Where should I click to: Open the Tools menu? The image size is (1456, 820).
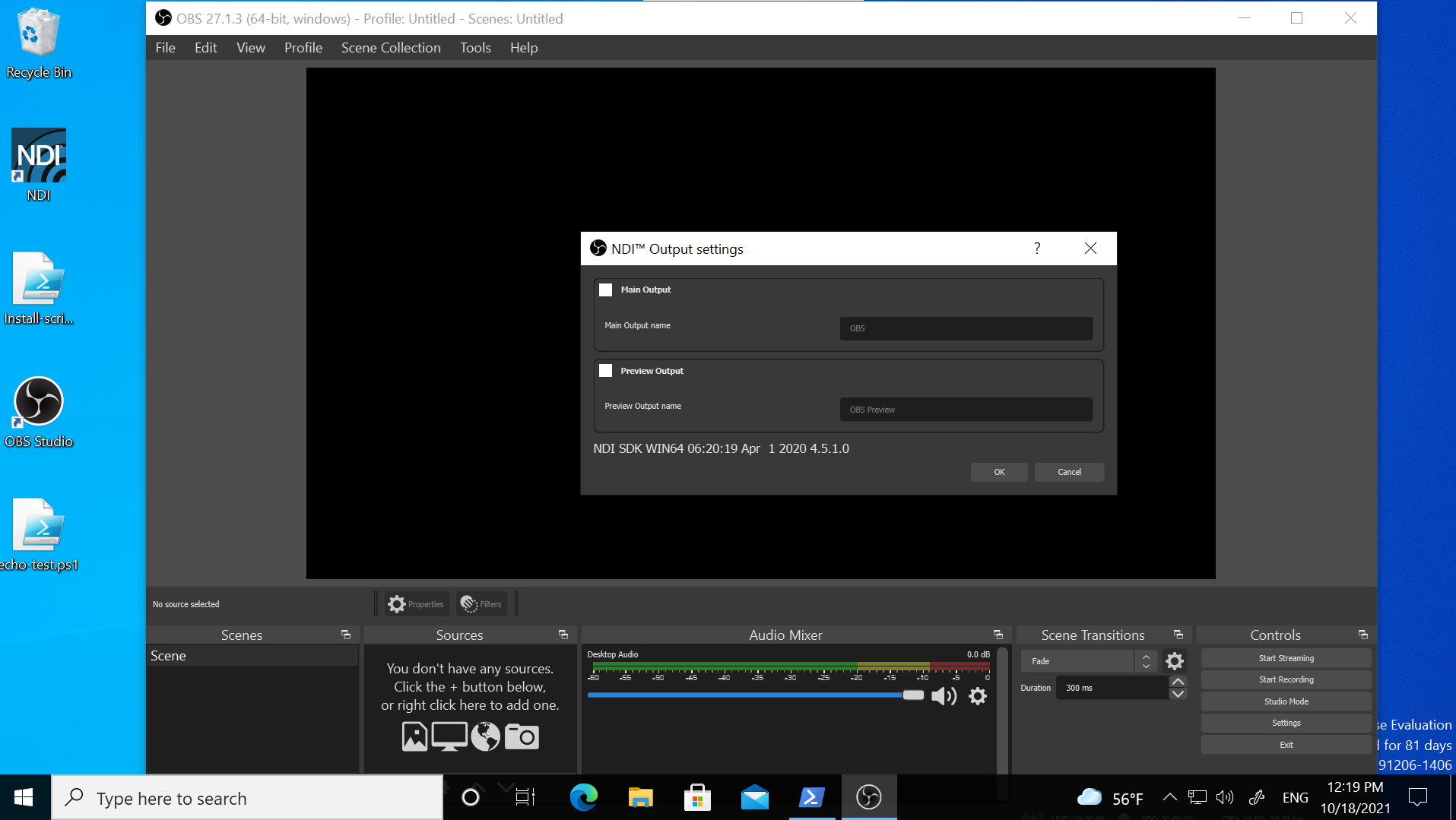474,47
